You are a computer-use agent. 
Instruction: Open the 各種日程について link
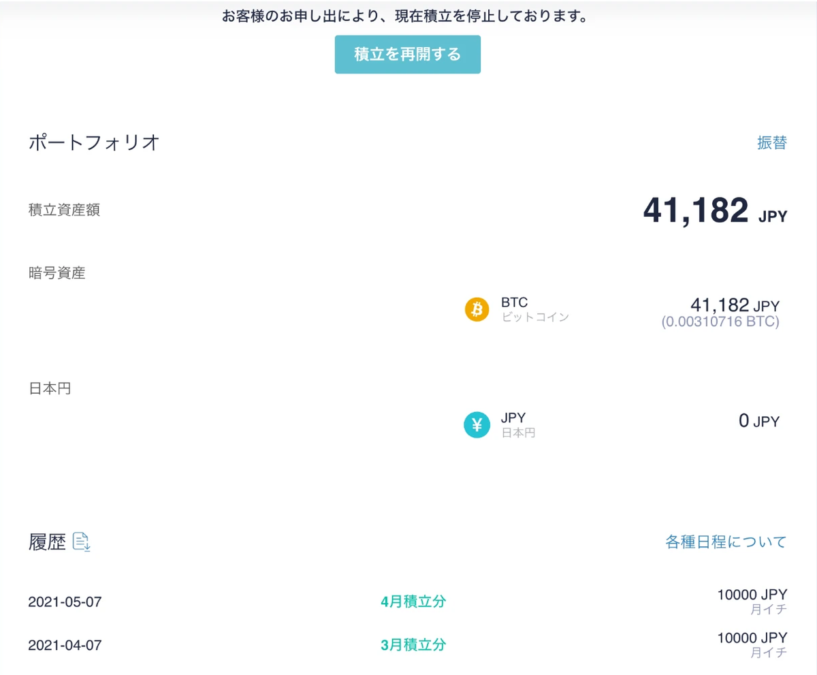click(725, 542)
